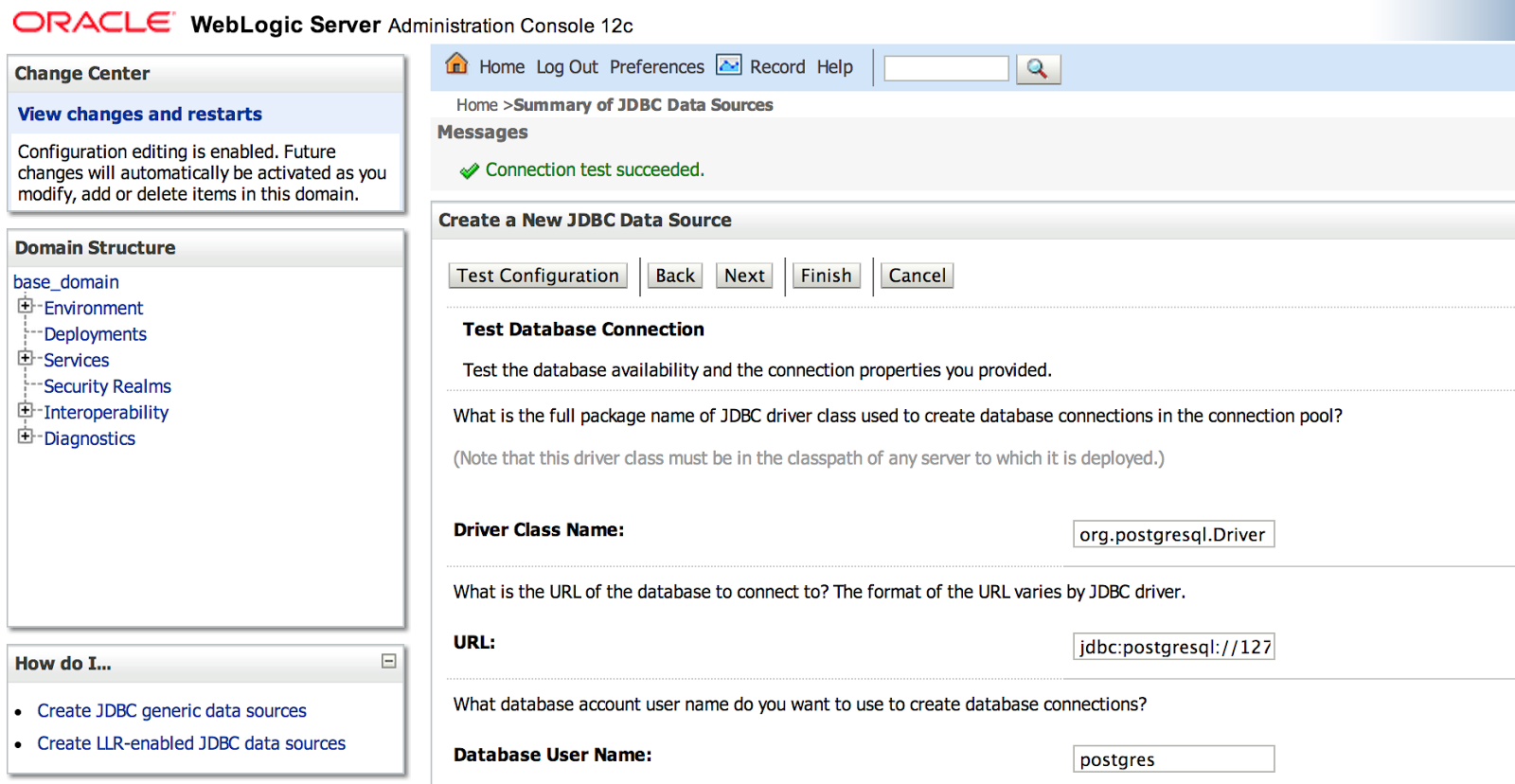Viewport: 1515px width, 784px height.
Task: Click Summary of JDBC Data Sources breadcrumb
Action: [643, 105]
